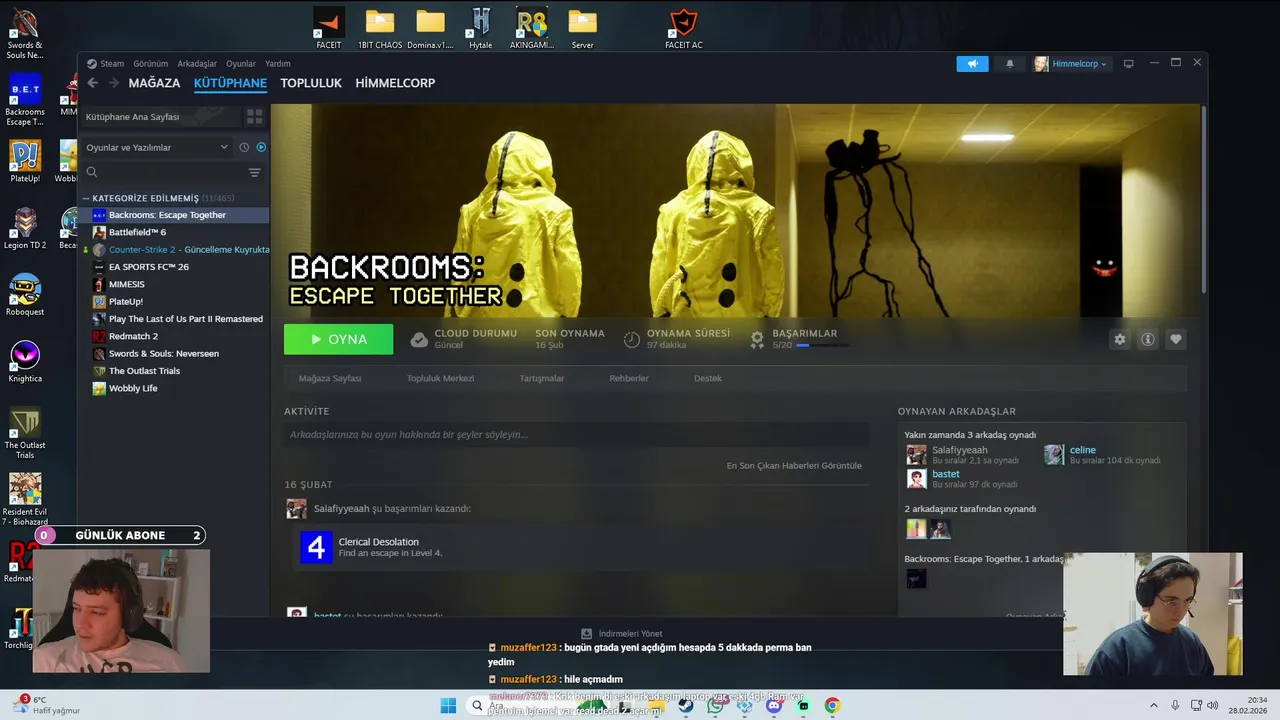This screenshot has height=720, width=1280.
Task: Open advanced filter options icon
Action: coord(254,172)
